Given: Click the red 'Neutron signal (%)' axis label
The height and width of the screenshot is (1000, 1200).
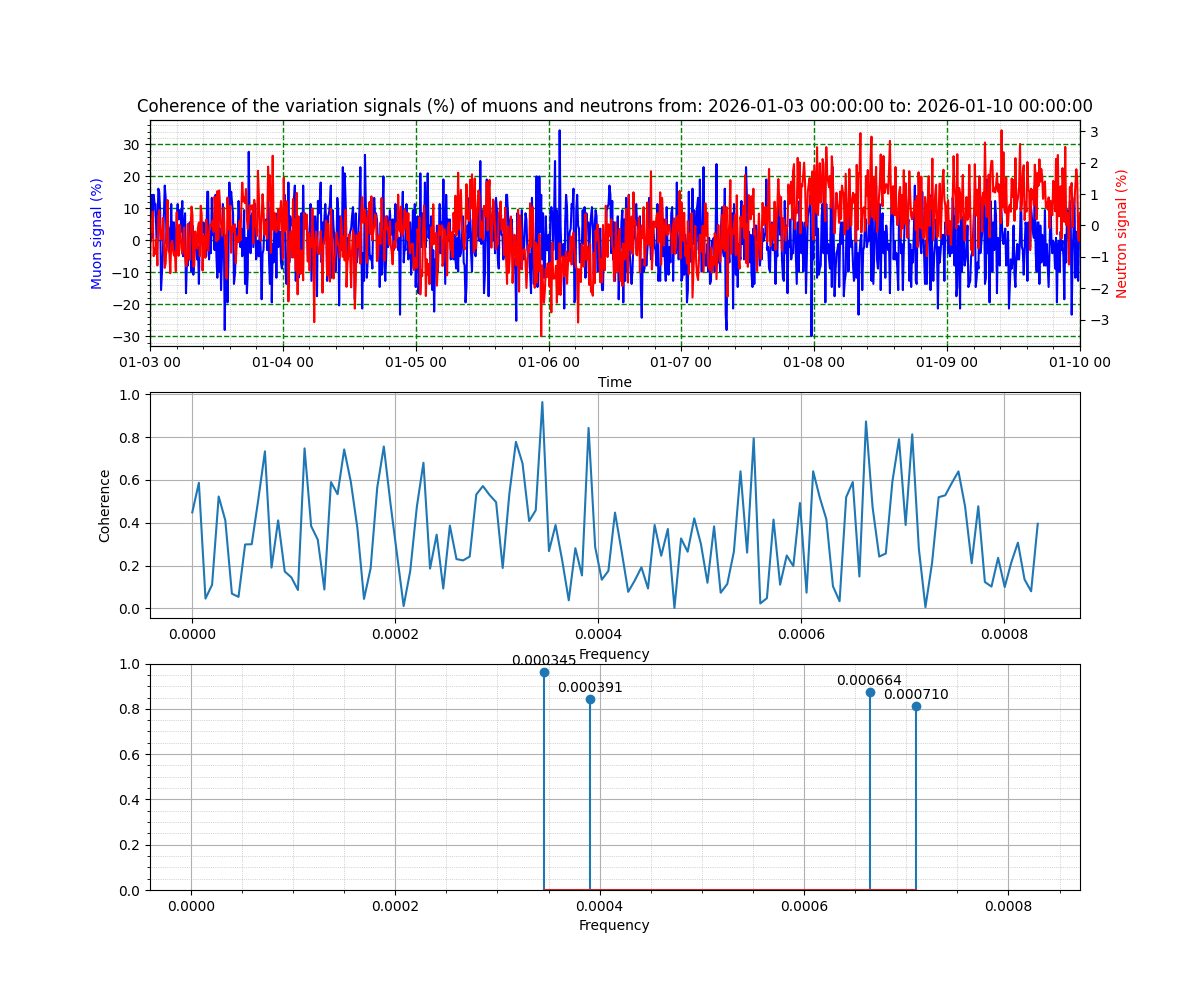Looking at the screenshot, I should click(1122, 233).
